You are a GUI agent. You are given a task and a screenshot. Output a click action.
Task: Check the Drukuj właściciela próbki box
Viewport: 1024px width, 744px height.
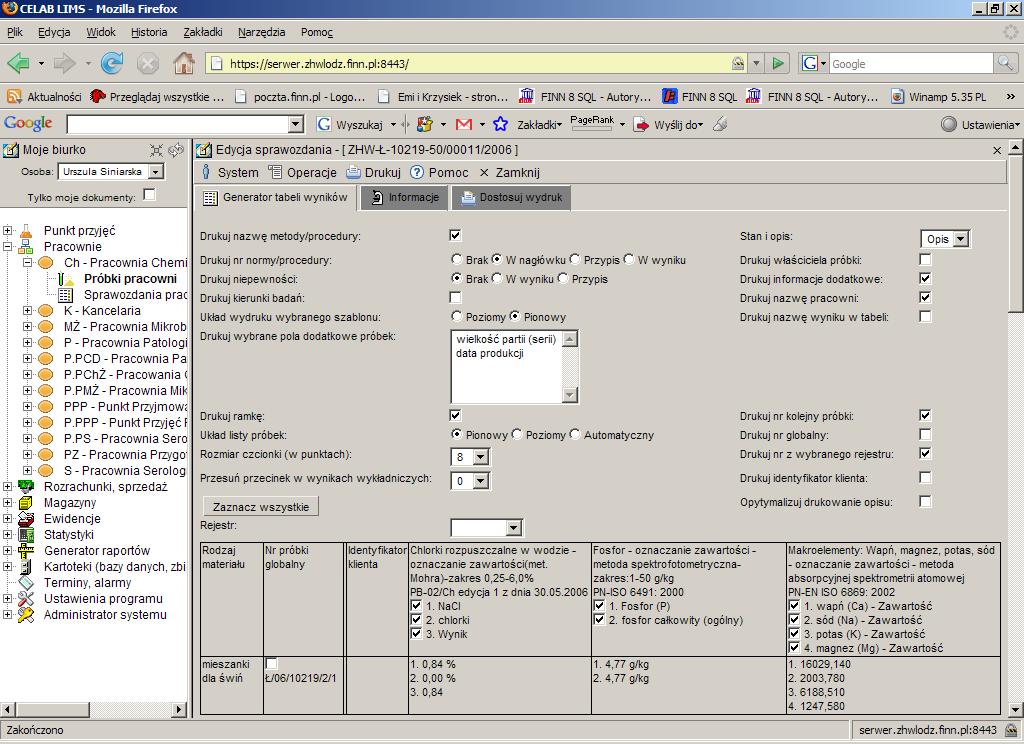click(925, 259)
